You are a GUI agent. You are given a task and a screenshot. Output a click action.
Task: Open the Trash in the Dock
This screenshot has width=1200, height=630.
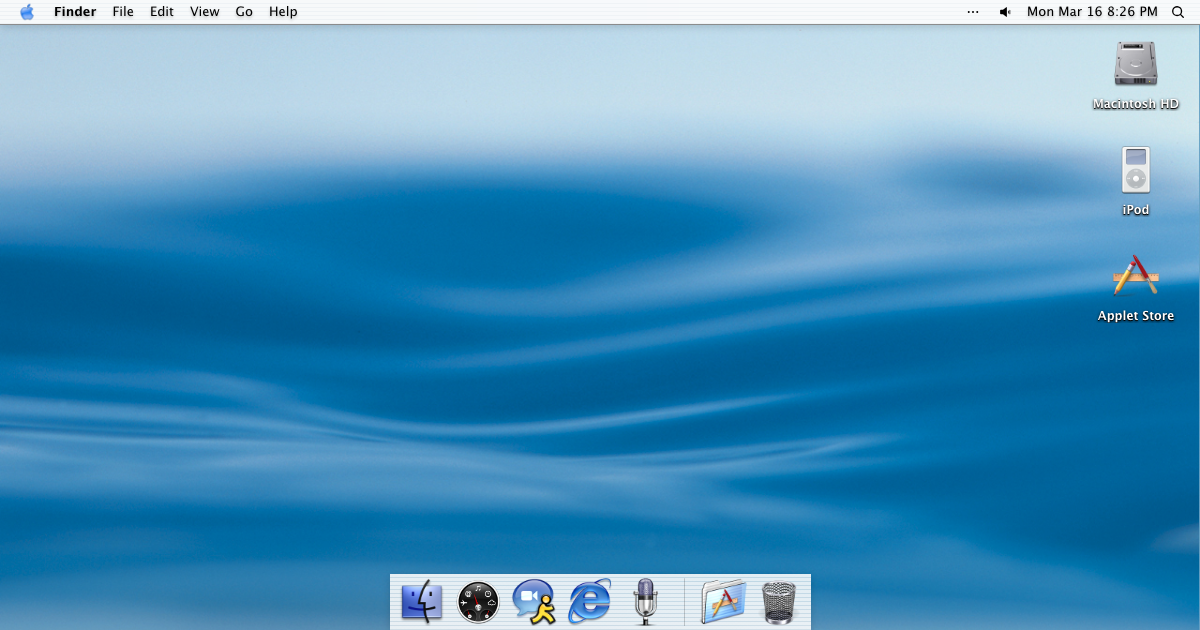778,602
